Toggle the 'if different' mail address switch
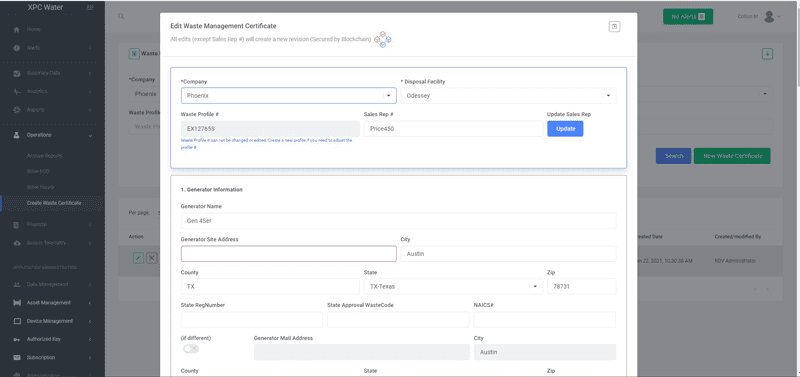Viewport: 800px width, 377px height. click(x=191, y=349)
